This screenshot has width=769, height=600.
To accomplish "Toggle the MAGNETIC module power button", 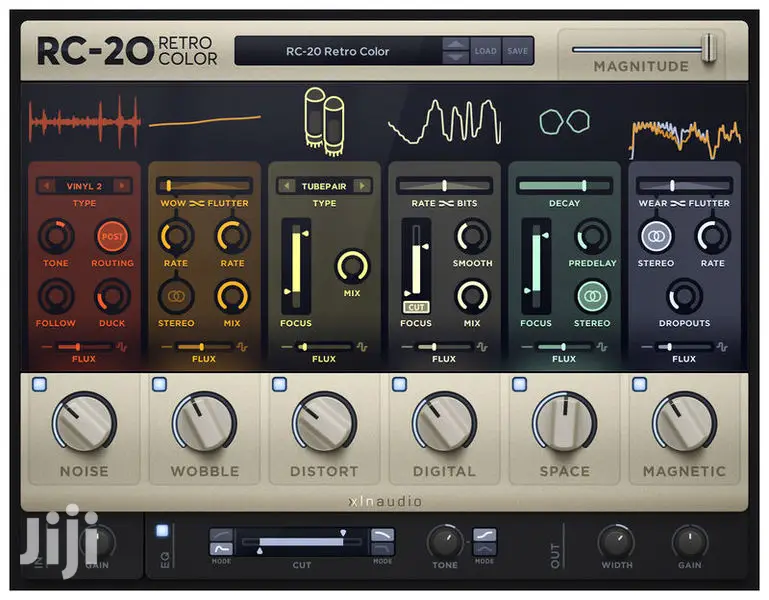I will pyautogui.click(x=640, y=384).
